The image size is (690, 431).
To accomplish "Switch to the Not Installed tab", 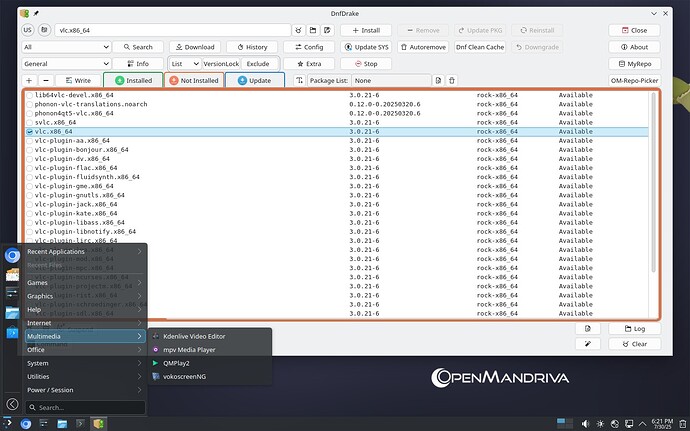I will pos(194,81).
